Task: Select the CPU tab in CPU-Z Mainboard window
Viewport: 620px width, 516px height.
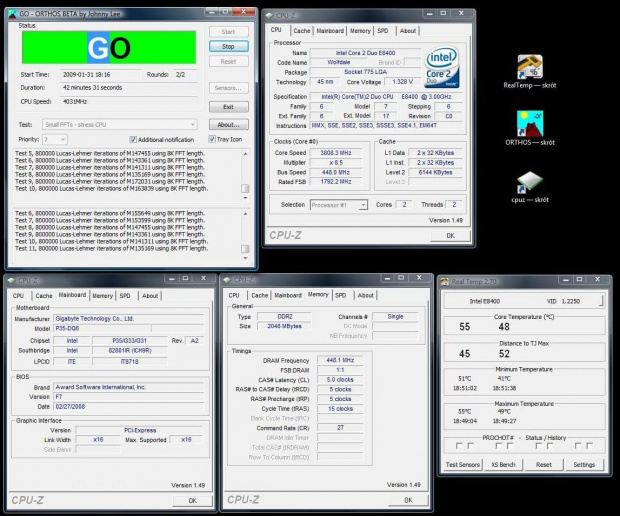Action: 18,296
